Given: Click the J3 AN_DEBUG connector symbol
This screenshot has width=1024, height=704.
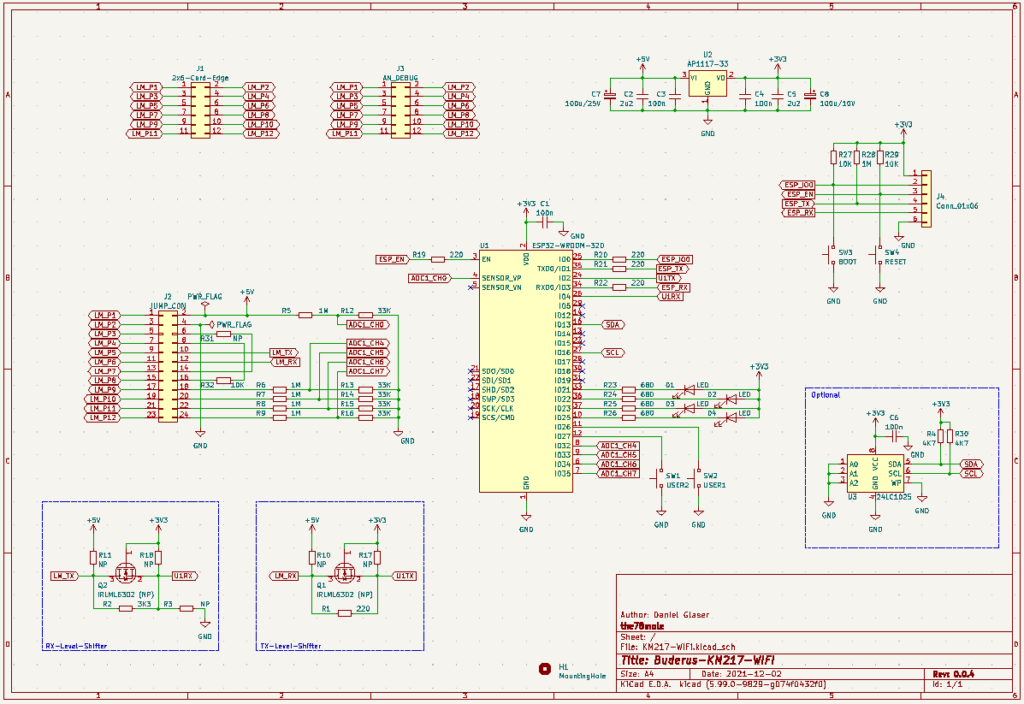Looking at the screenshot, I should (x=399, y=110).
